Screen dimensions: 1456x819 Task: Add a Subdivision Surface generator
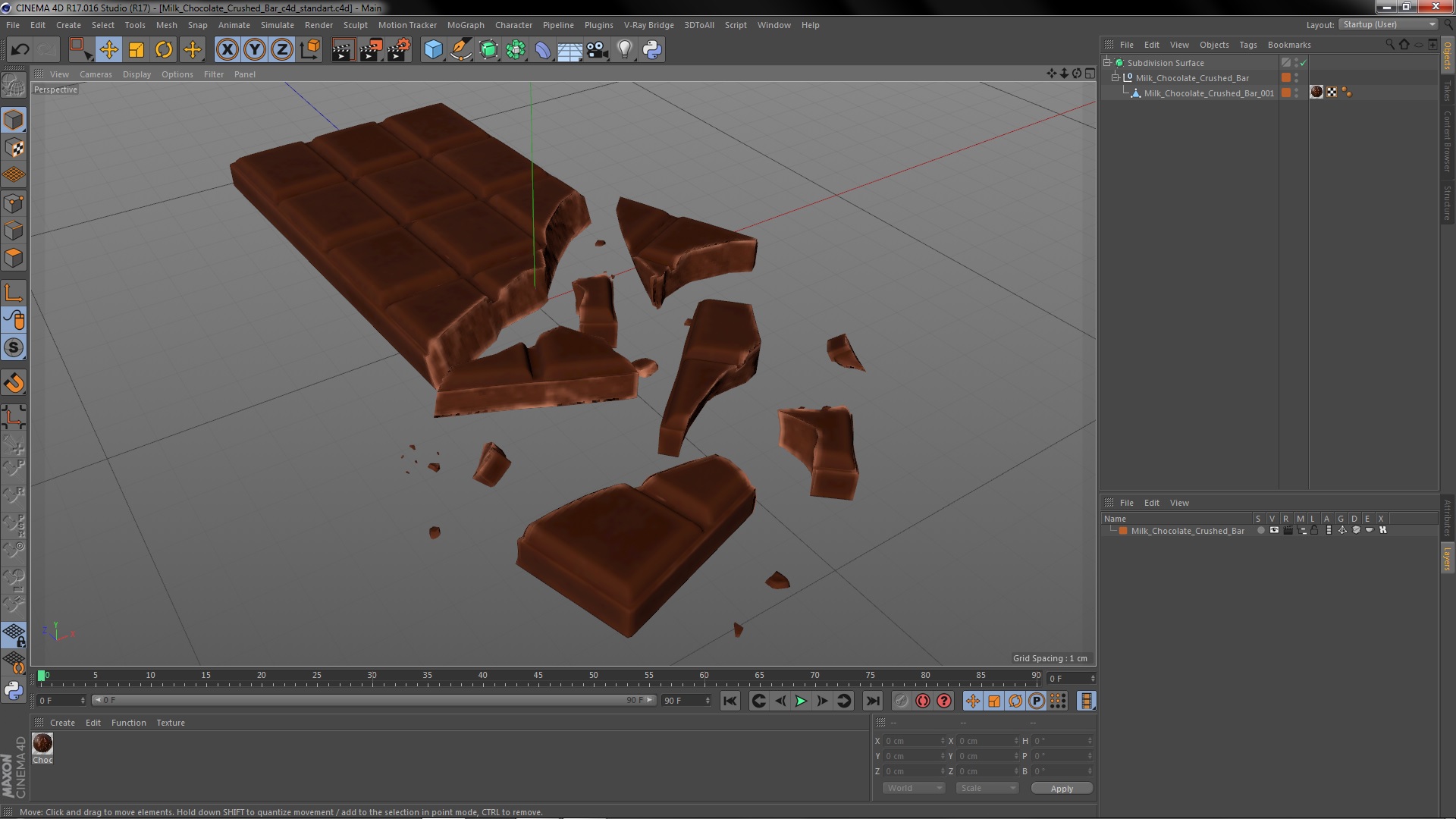click(488, 50)
